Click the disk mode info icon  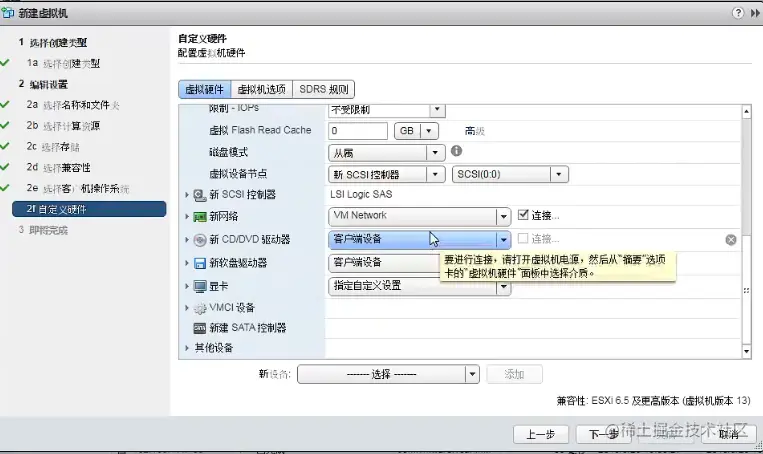456,151
